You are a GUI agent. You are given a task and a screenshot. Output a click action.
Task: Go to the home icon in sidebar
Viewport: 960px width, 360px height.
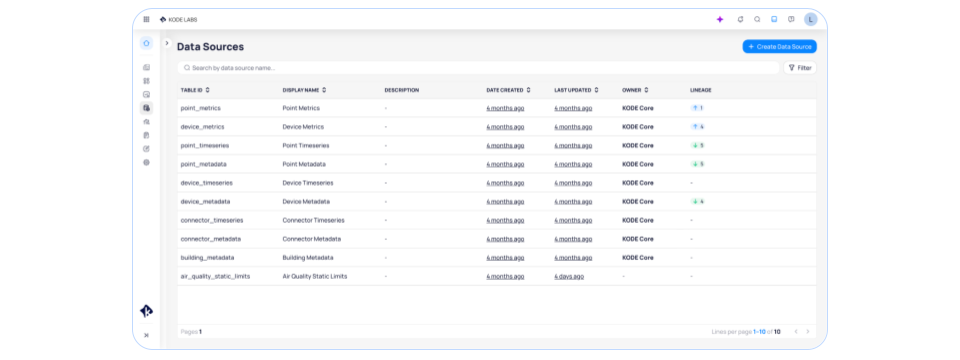pyautogui.click(x=146, y=43)
